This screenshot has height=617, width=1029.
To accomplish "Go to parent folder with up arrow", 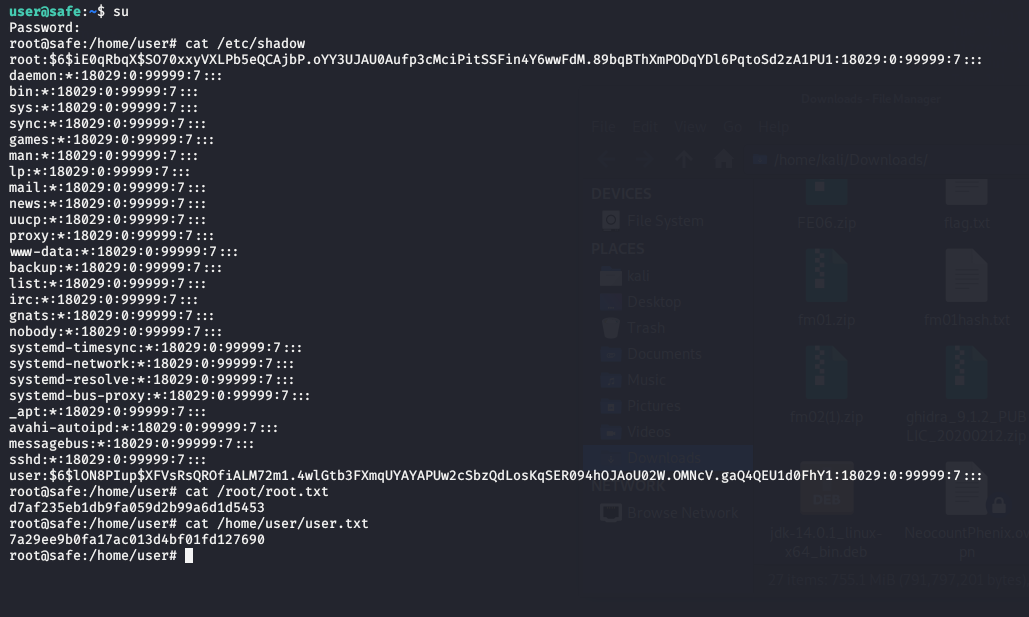I will [685, 160].
